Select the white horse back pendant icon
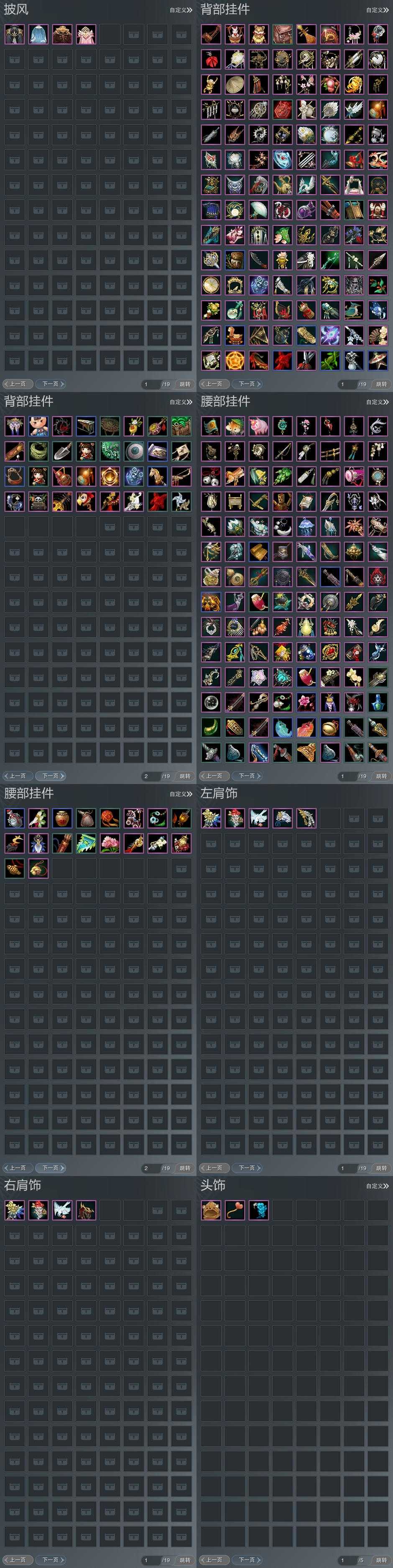The height and width of the screenshot is (1568, 393). 158,477
